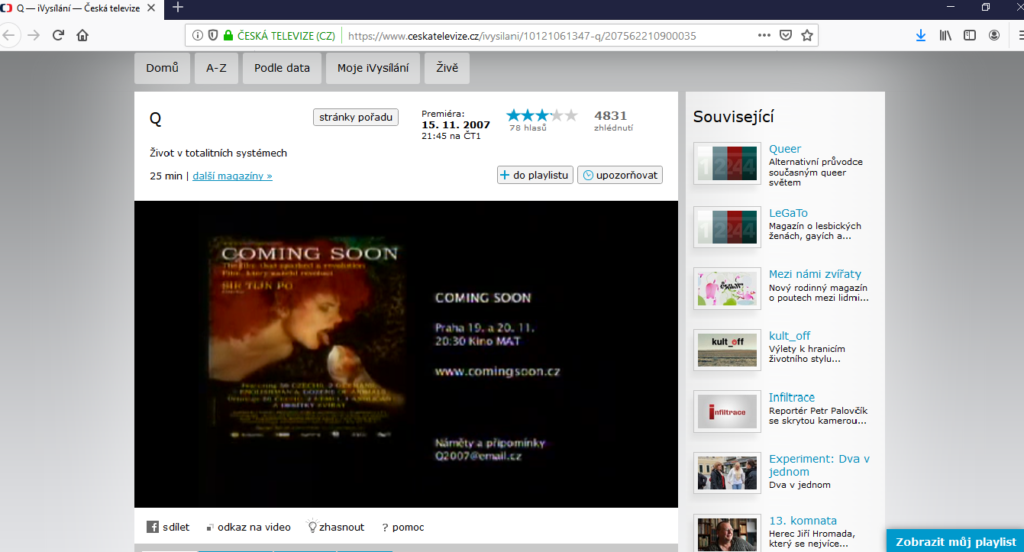
Task: Click the premiere date 15. 11. 2007
Action: pyautogui.click(x=455, y=125)
